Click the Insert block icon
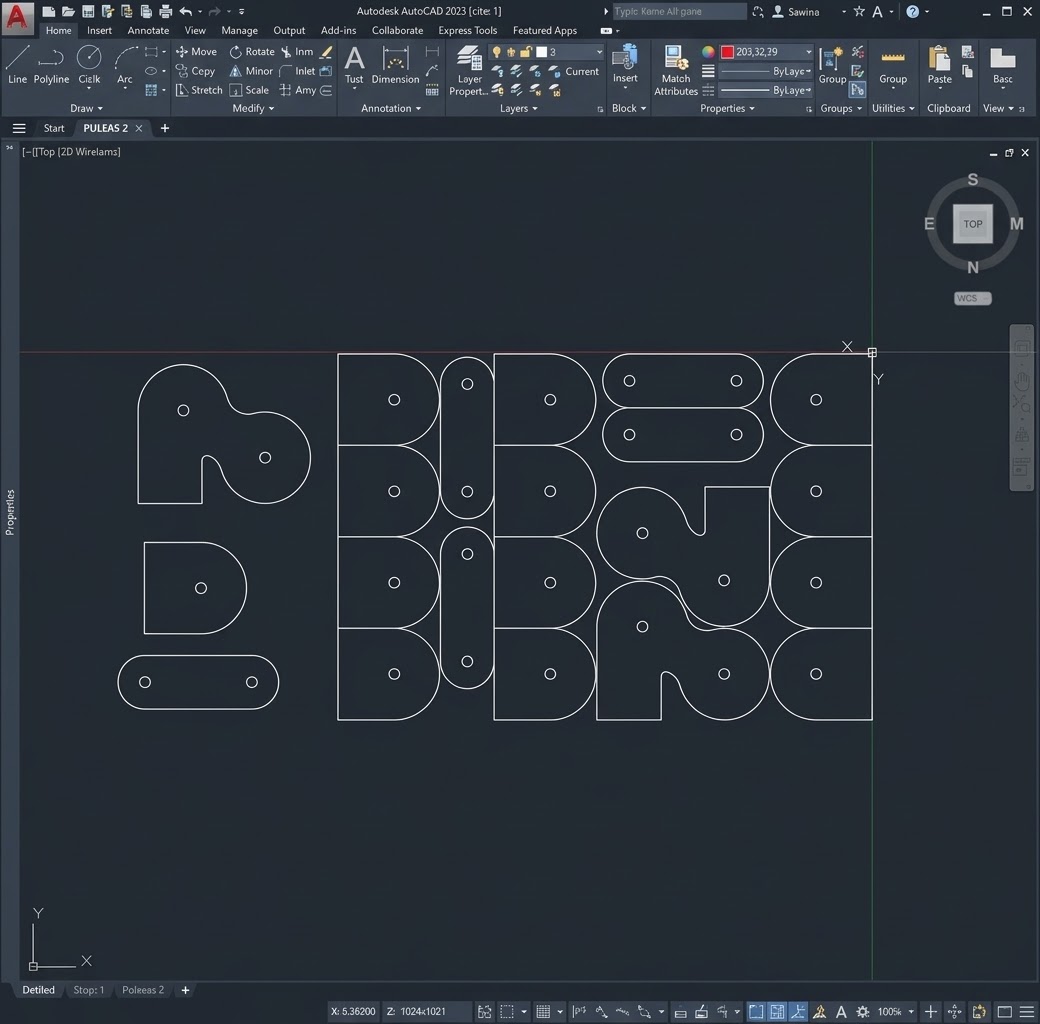 tap(625, 65)
